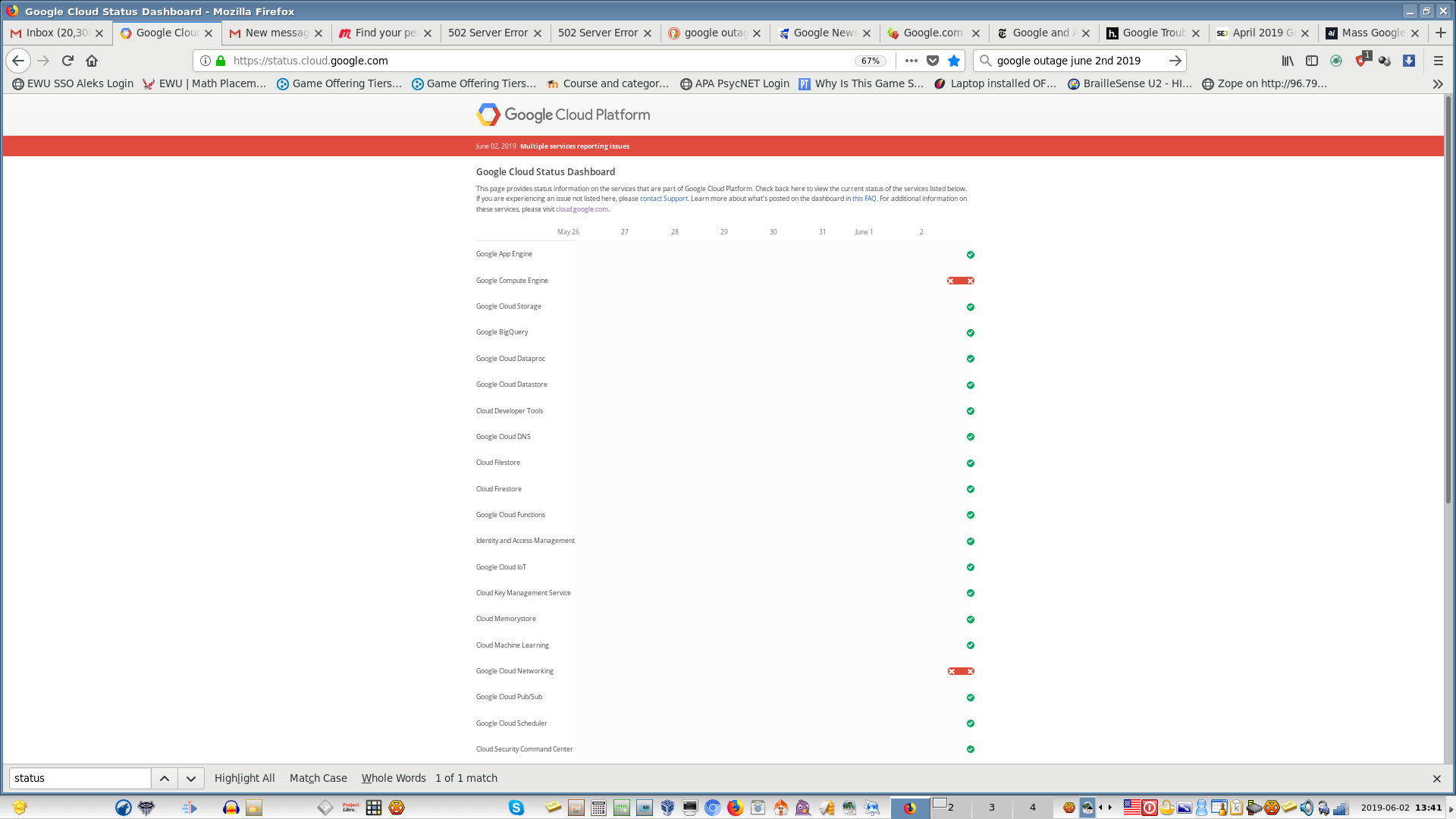Image resolution: width=1456 pixels, height=819 pixels.
Task: Launch Skype from the taskbar
Action: pyautogui.click(x=516, y=808)
